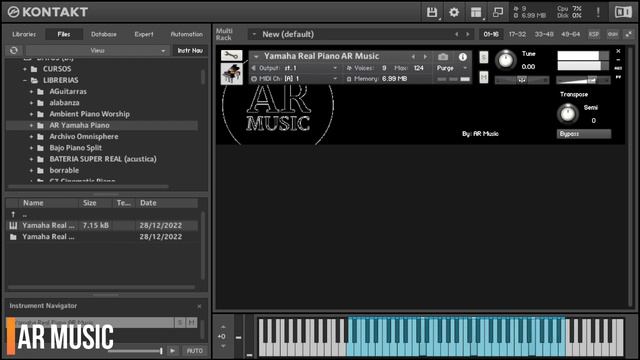Switch to the Database tab
Viewport: 640px width, 360px height.
(x=104, y=34)
